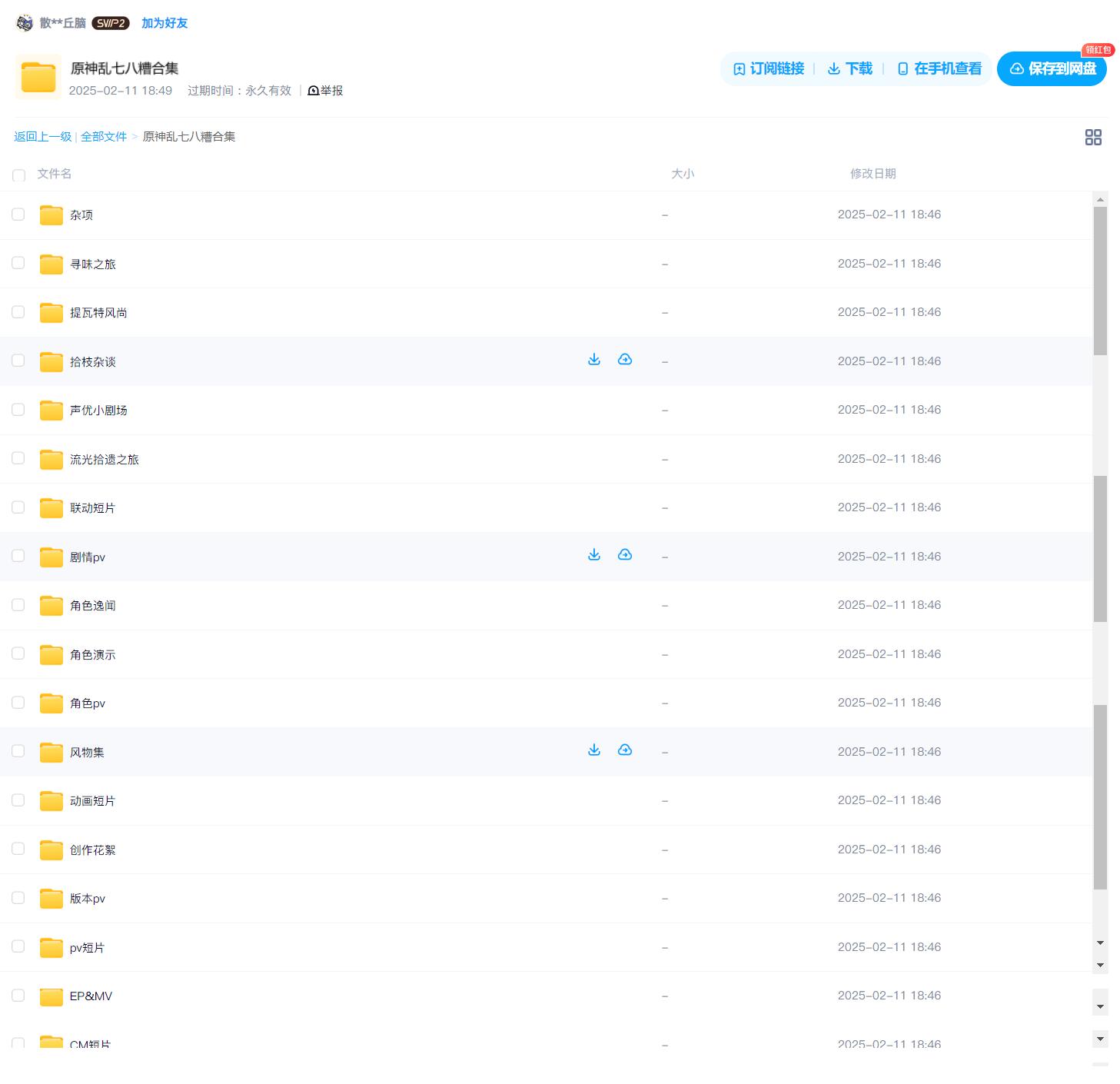Screen dimensions: 1120x1084
Task: Tick the checkbox next to 角色演示
Action: click(x=18, y=654)
